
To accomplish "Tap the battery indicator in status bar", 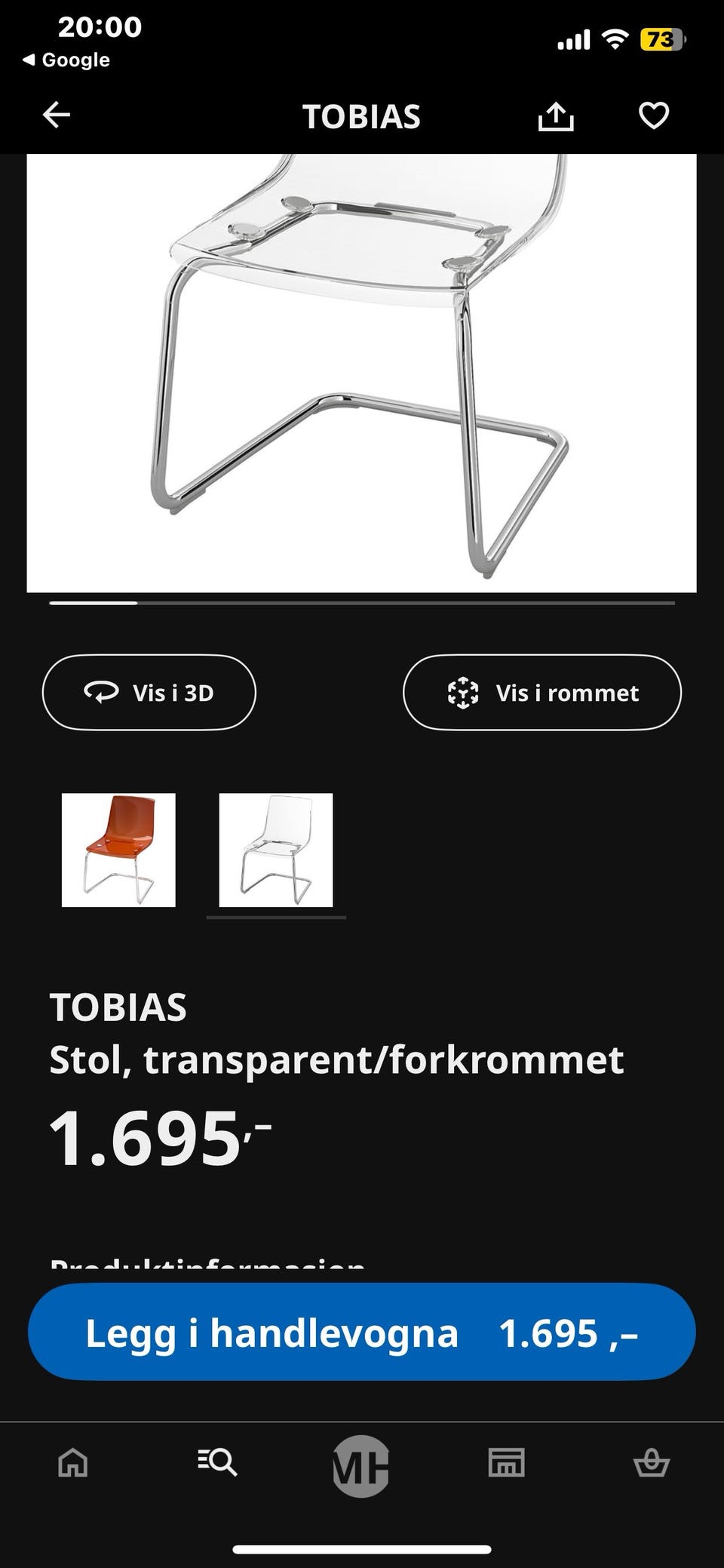I will click(x=662, y=39).
